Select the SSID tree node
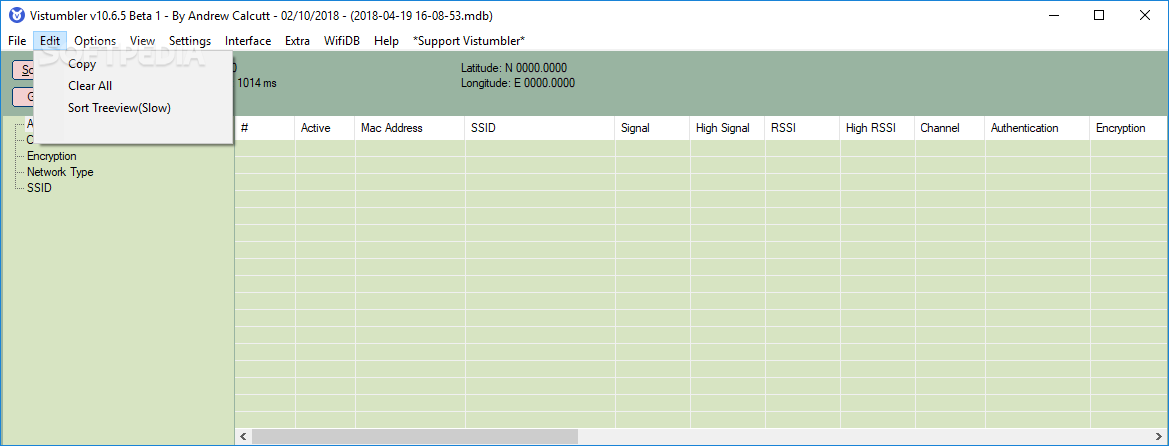 pyautogui.click(x=40, y=188)
